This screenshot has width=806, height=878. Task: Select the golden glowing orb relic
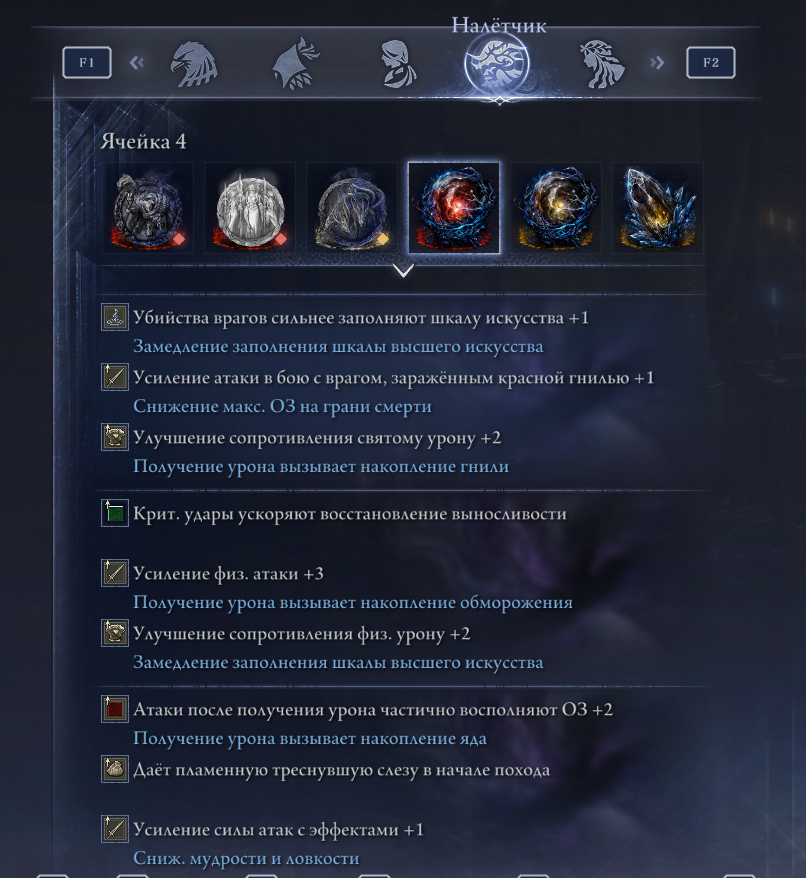tap(556, 208)
